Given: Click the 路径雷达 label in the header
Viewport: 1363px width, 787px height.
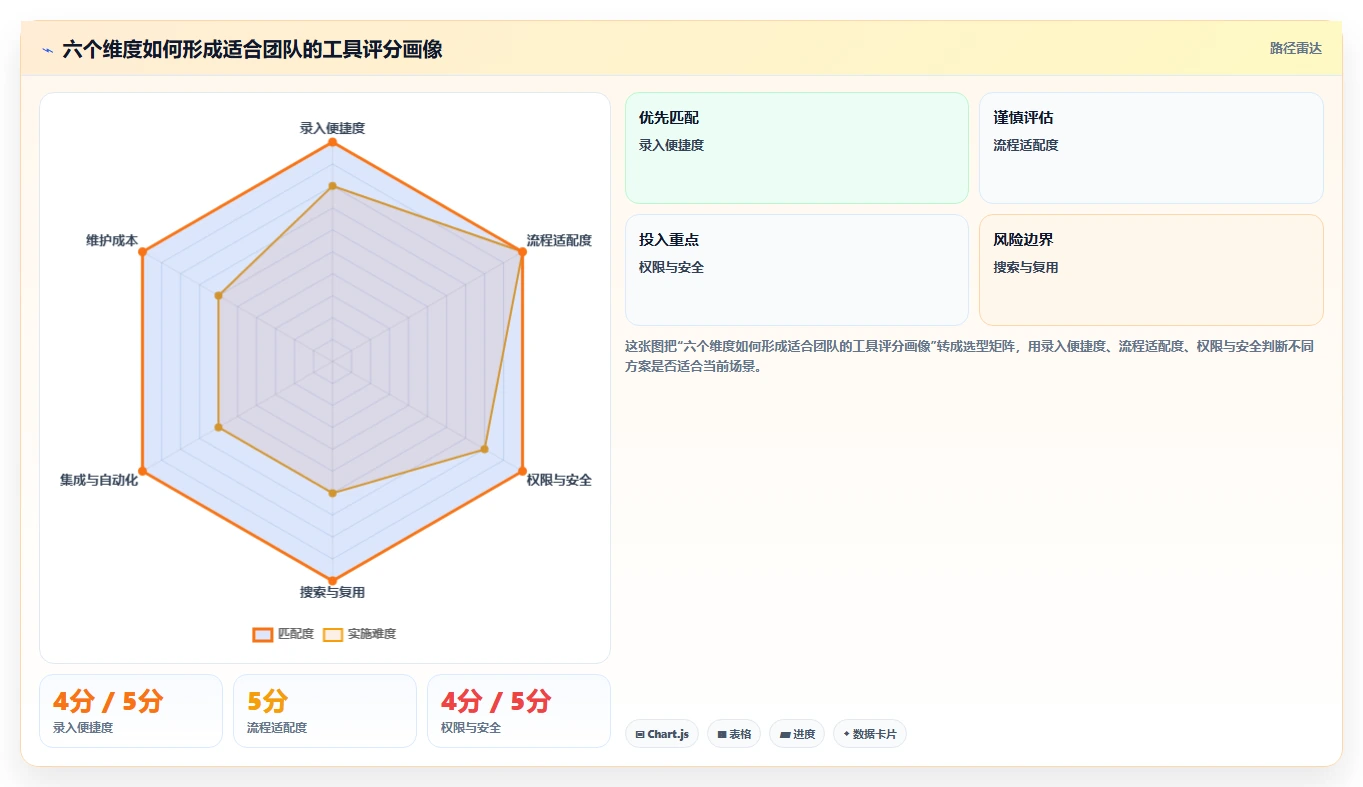Looking at the screenshot, I should (x=1295, y=48).
